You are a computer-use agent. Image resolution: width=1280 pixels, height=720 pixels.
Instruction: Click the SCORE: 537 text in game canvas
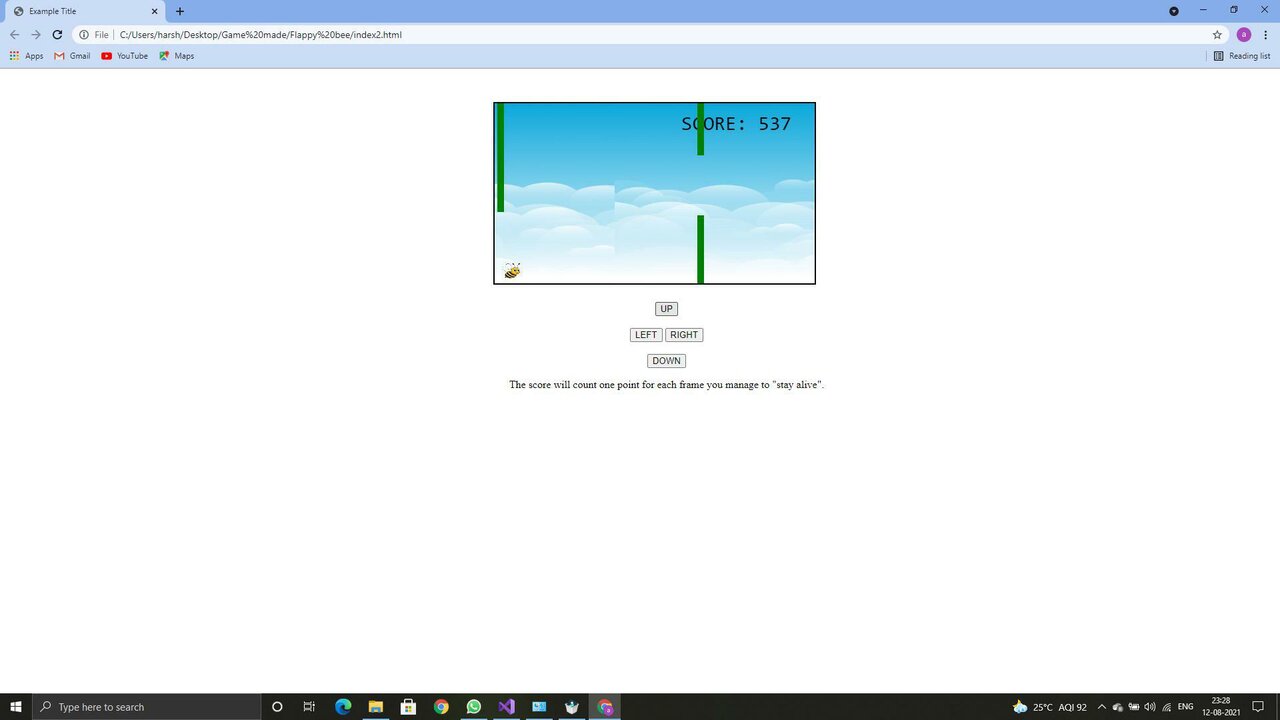point(736,124)
